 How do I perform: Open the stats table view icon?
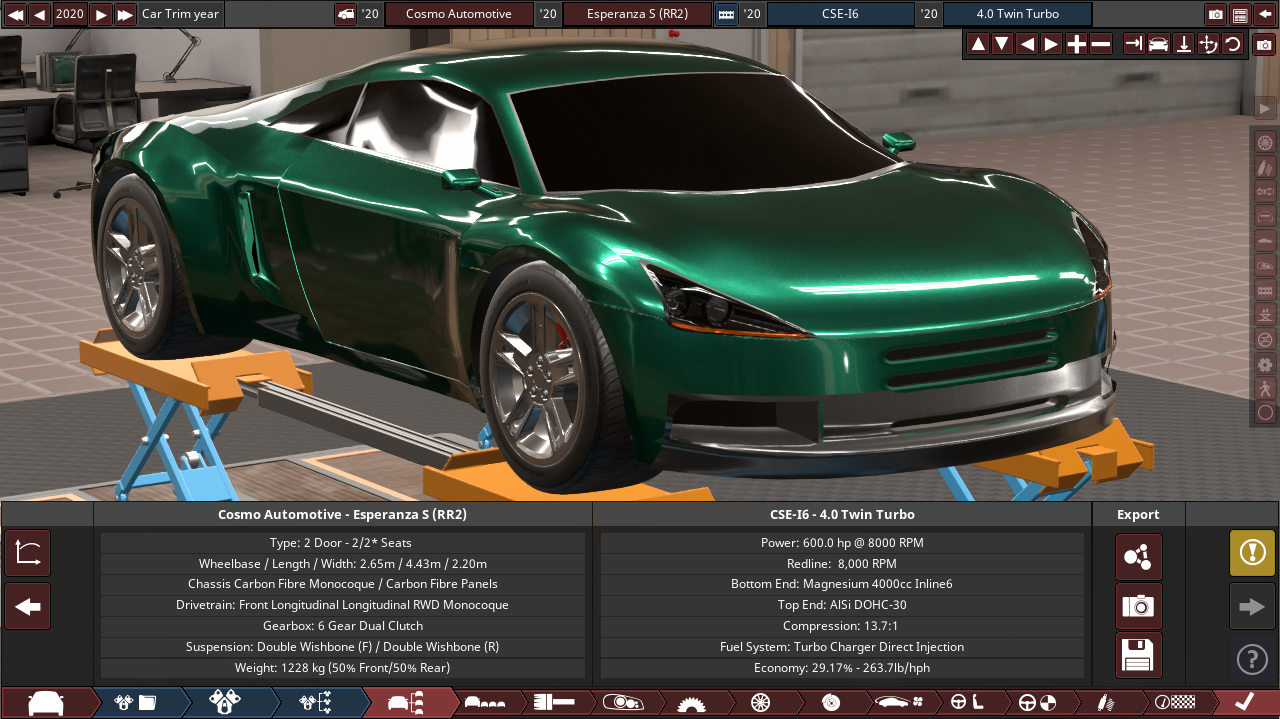coord(1240,14)
